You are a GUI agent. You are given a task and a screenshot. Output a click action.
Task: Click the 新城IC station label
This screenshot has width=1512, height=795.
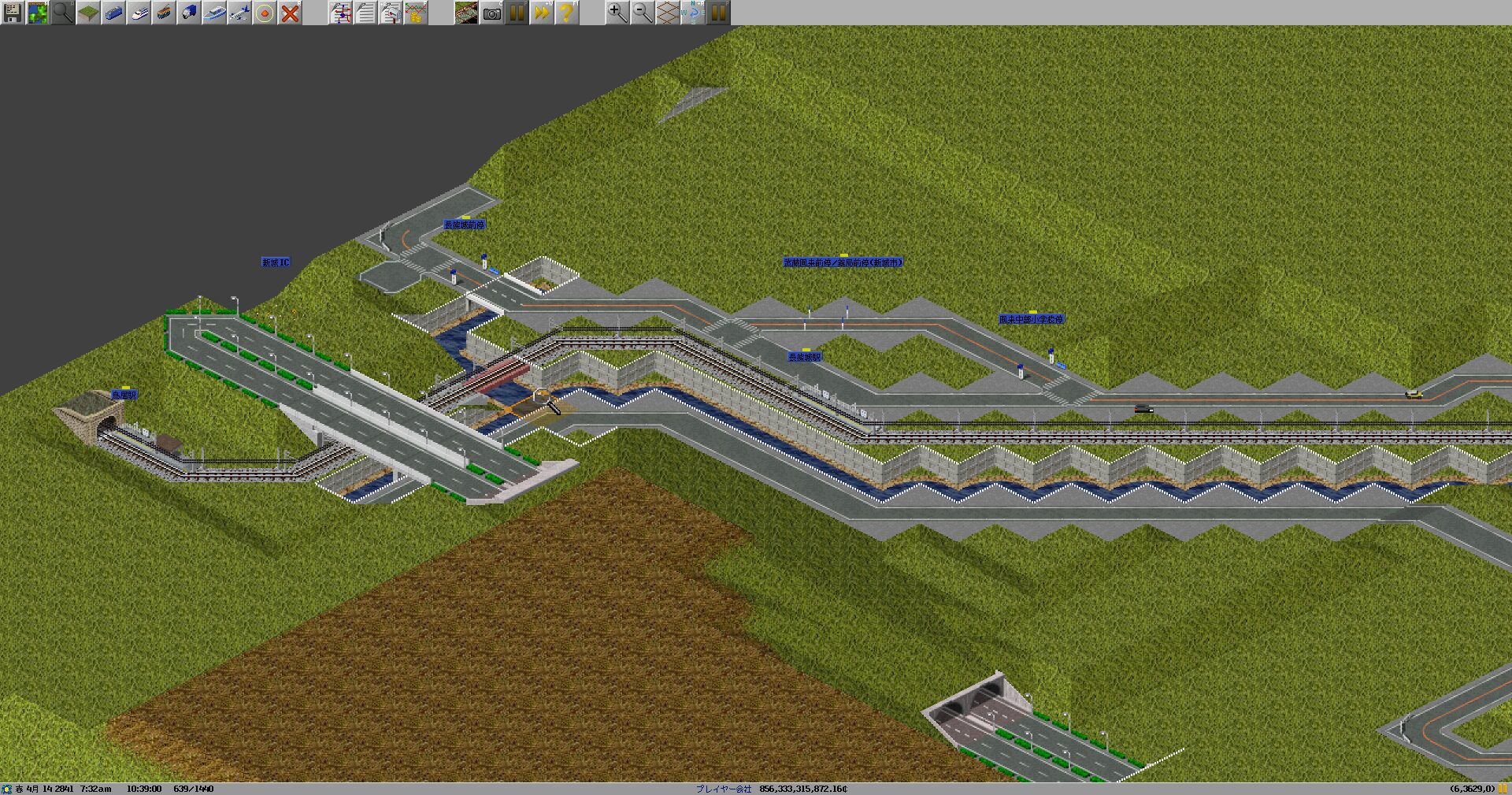click(x=276, y=262)
